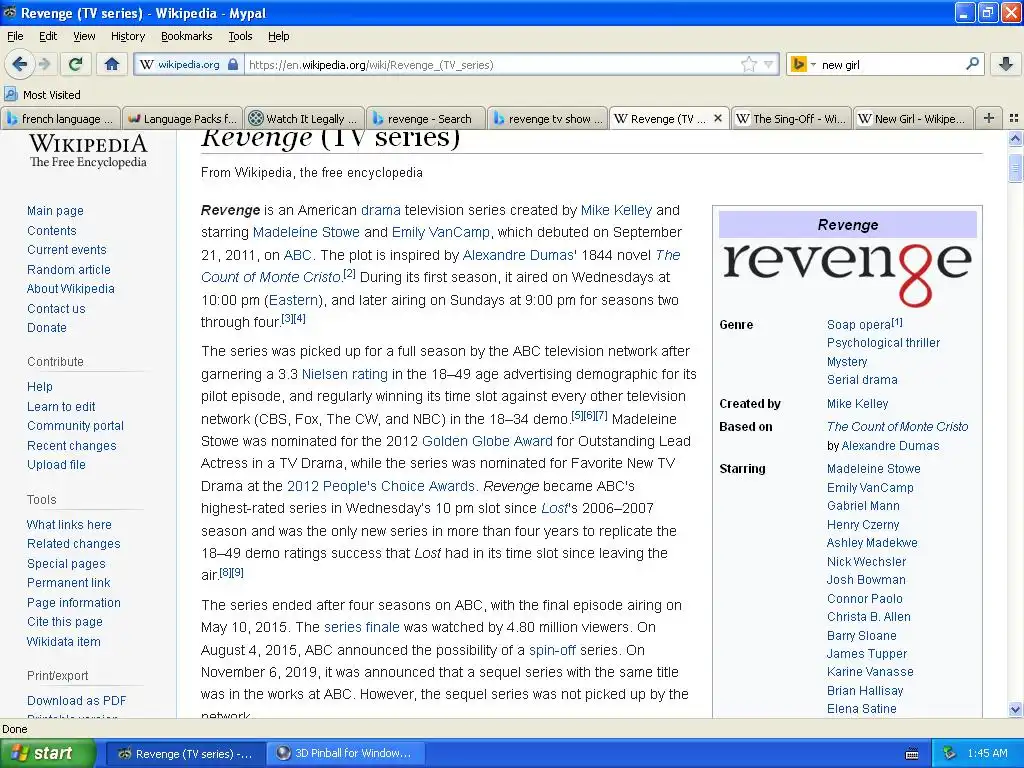Open the Windows Start button
Image resolution: width=1024 pixels, height=768 pixels.
(47, 753)
